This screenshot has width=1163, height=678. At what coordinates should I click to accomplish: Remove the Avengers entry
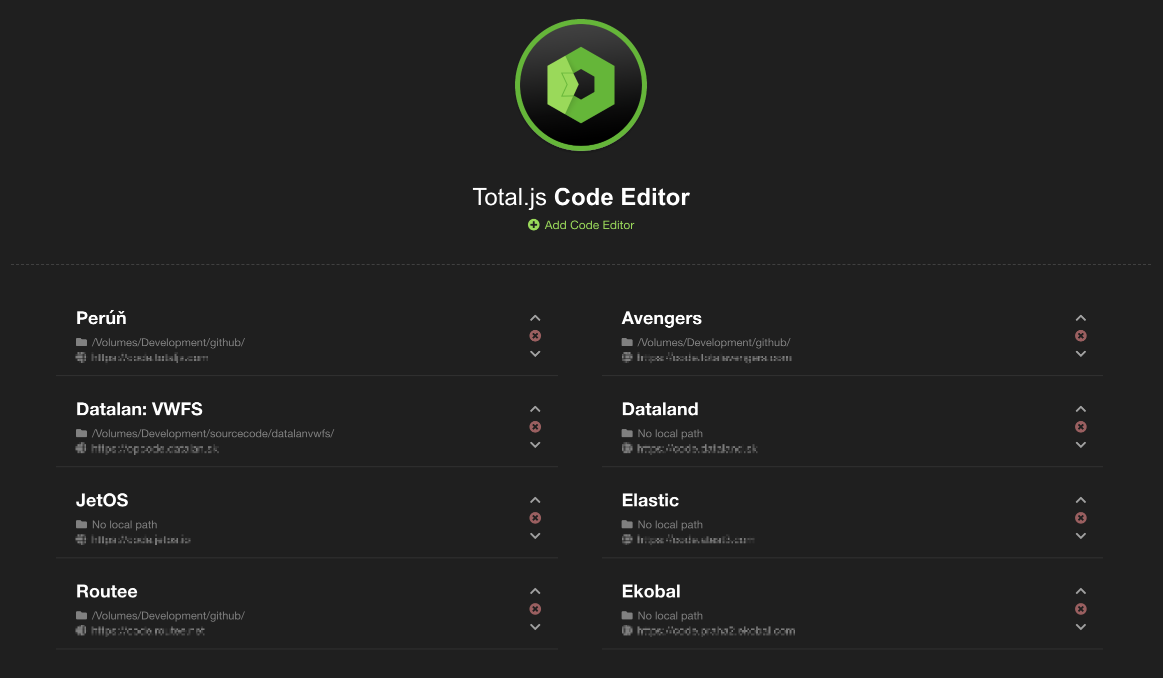coord(1081,336)
